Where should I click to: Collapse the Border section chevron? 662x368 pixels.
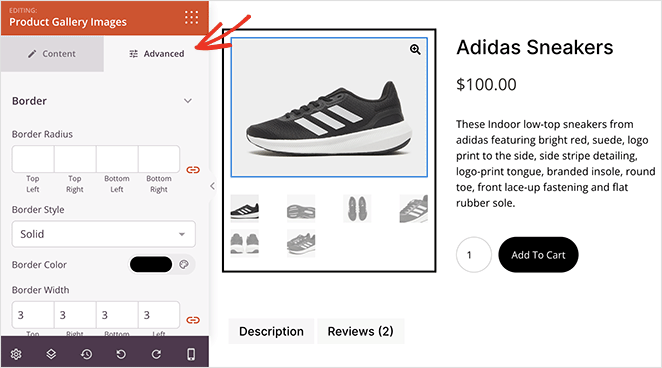[188, 101]
